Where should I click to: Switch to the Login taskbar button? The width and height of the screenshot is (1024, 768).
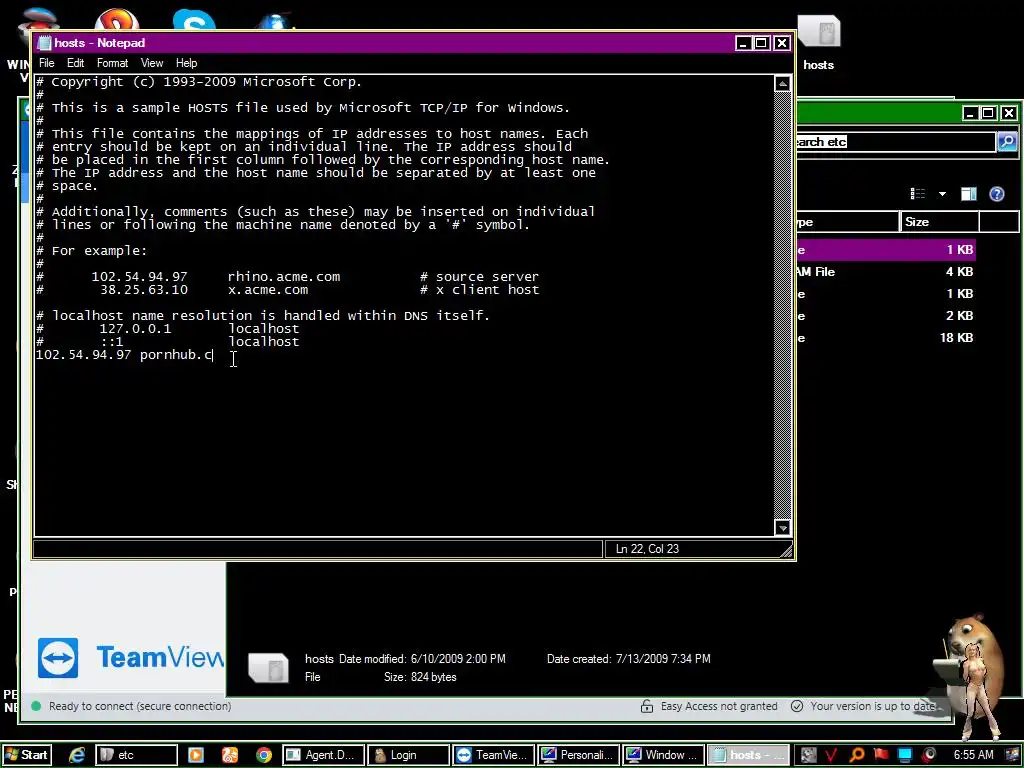pyautogui.click(x=408, y=755)
